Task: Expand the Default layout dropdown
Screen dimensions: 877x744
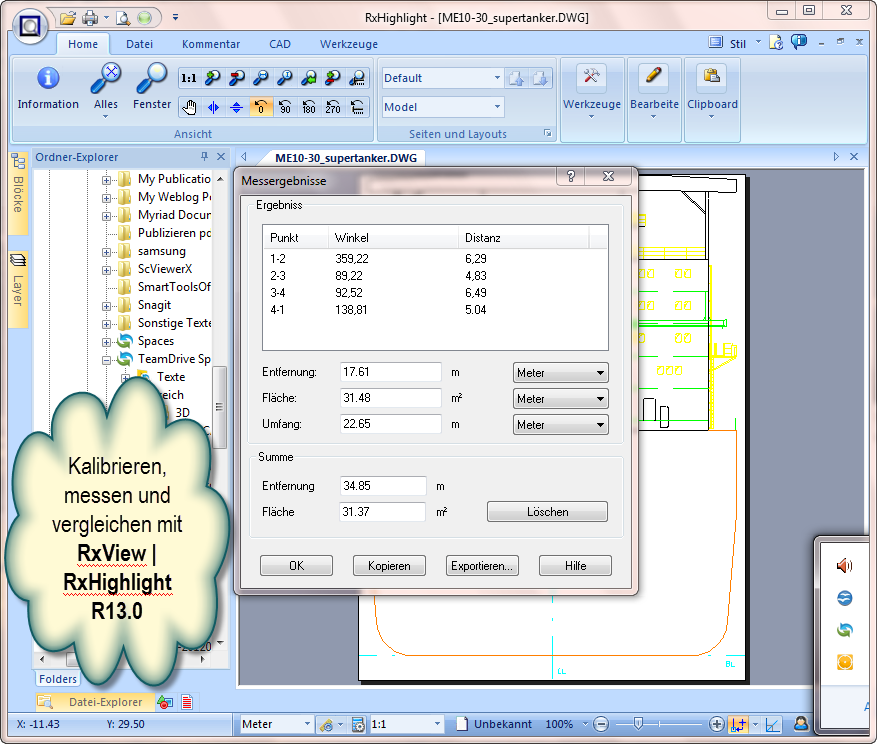Action: 497,78
